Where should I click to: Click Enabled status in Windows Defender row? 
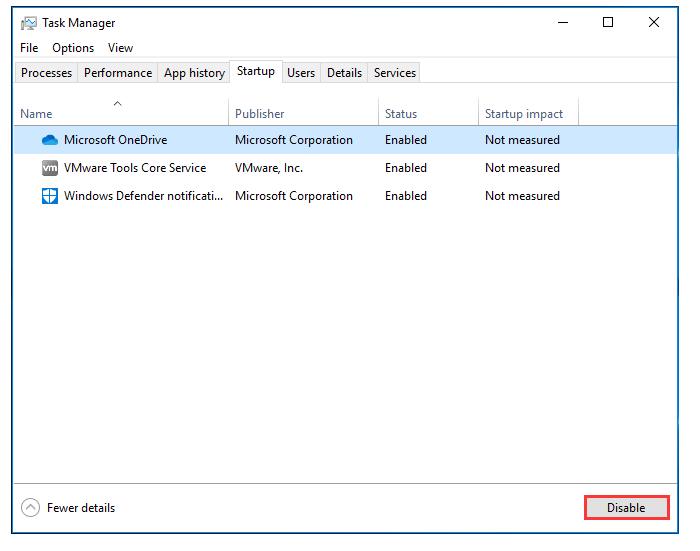pyautogui.click(x=406, y=196)
